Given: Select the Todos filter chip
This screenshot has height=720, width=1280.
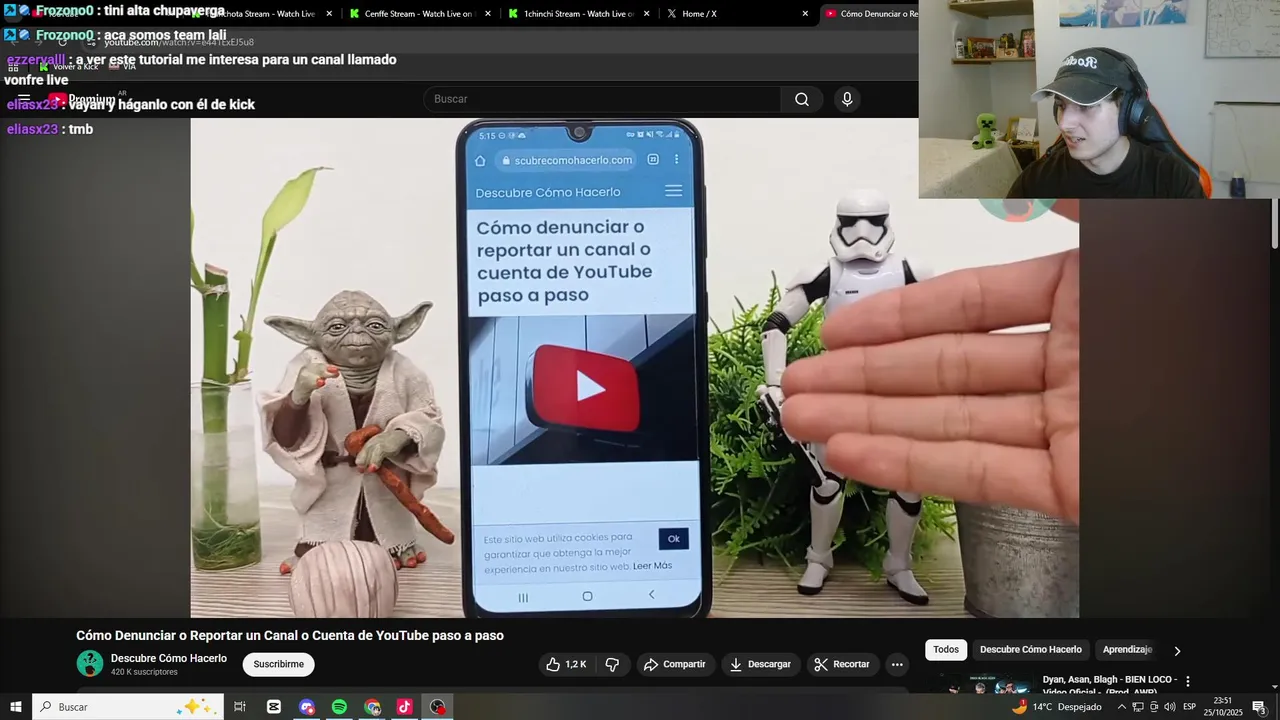Looking at the screenshot, I should (x=946, y=650).
